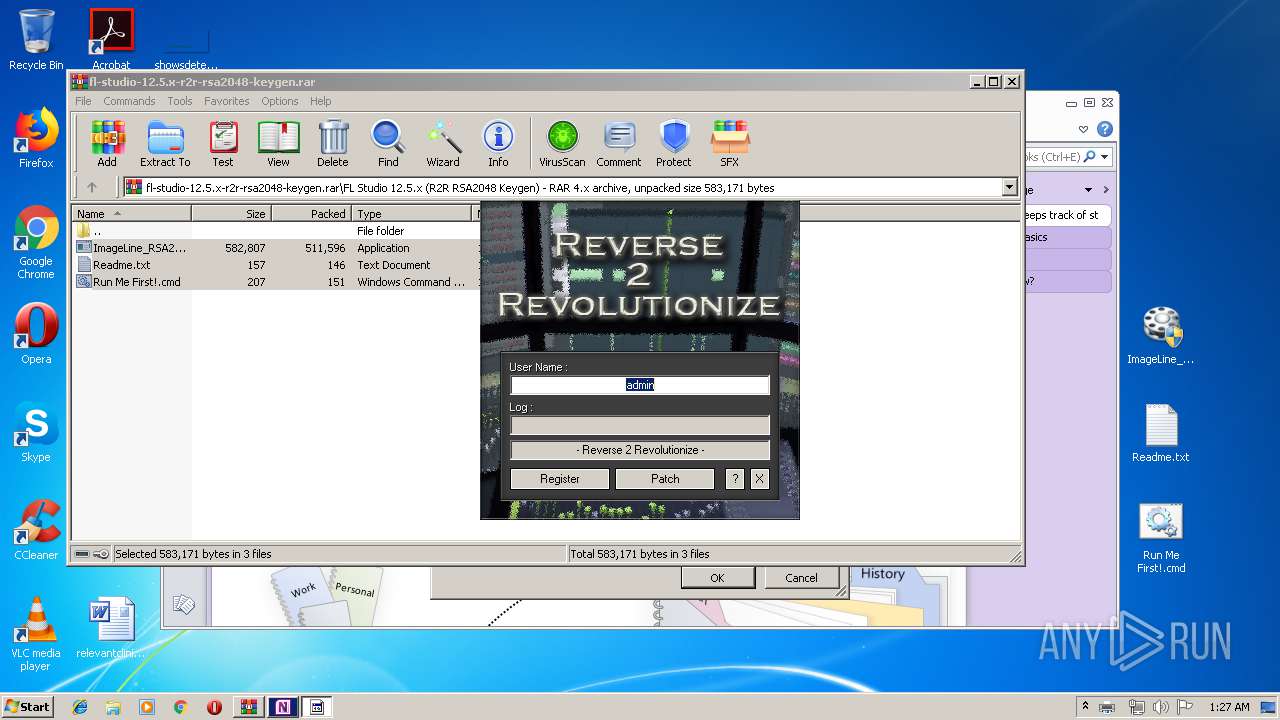Click the Add icon in WinRAR toolbar
The height and width of the screenshot is (720, 1280).
[107, 144]
